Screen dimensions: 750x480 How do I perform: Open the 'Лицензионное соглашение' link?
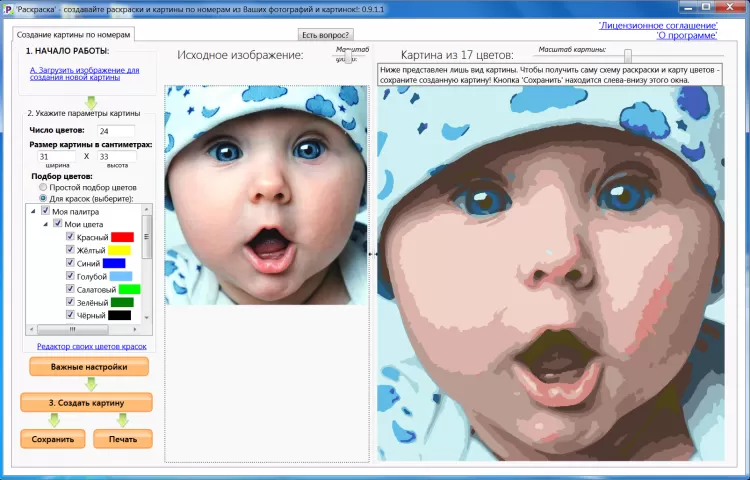point(657,24)
